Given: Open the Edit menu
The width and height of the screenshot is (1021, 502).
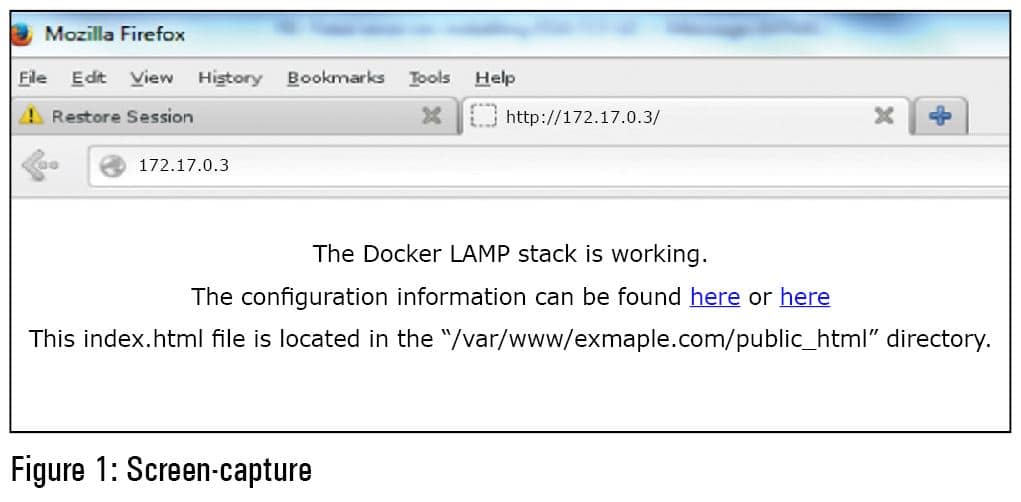Looking at the screenshot, I should tap(88, 77).
